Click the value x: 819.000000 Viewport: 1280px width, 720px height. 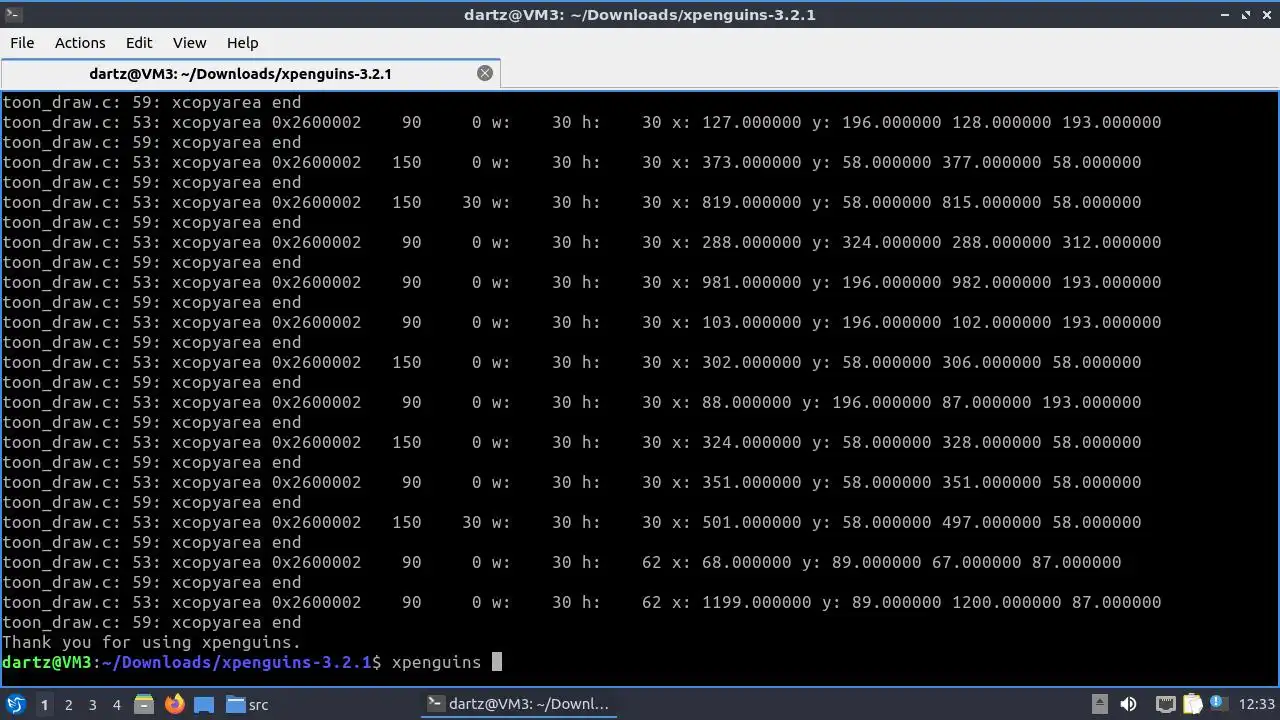point(736,202)
